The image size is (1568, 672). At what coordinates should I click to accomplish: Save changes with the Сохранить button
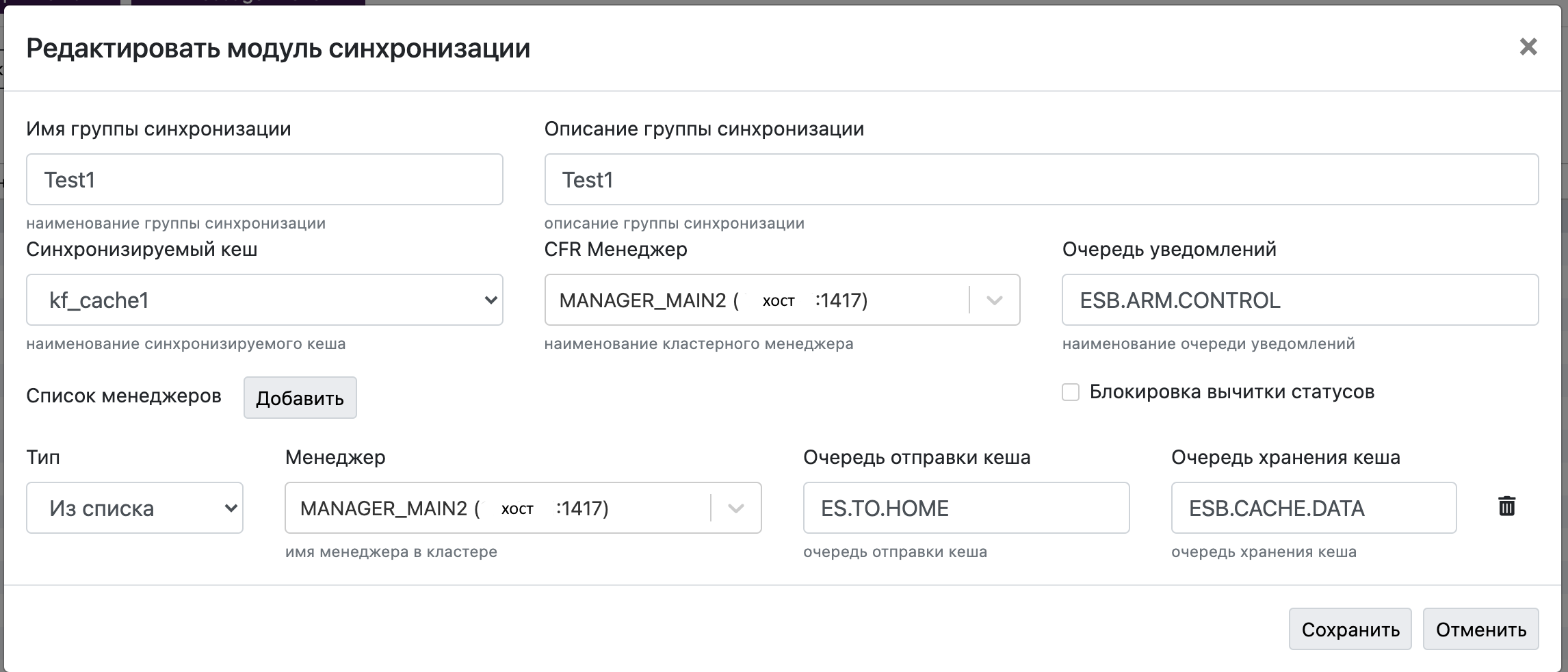tap(1350, 630)
